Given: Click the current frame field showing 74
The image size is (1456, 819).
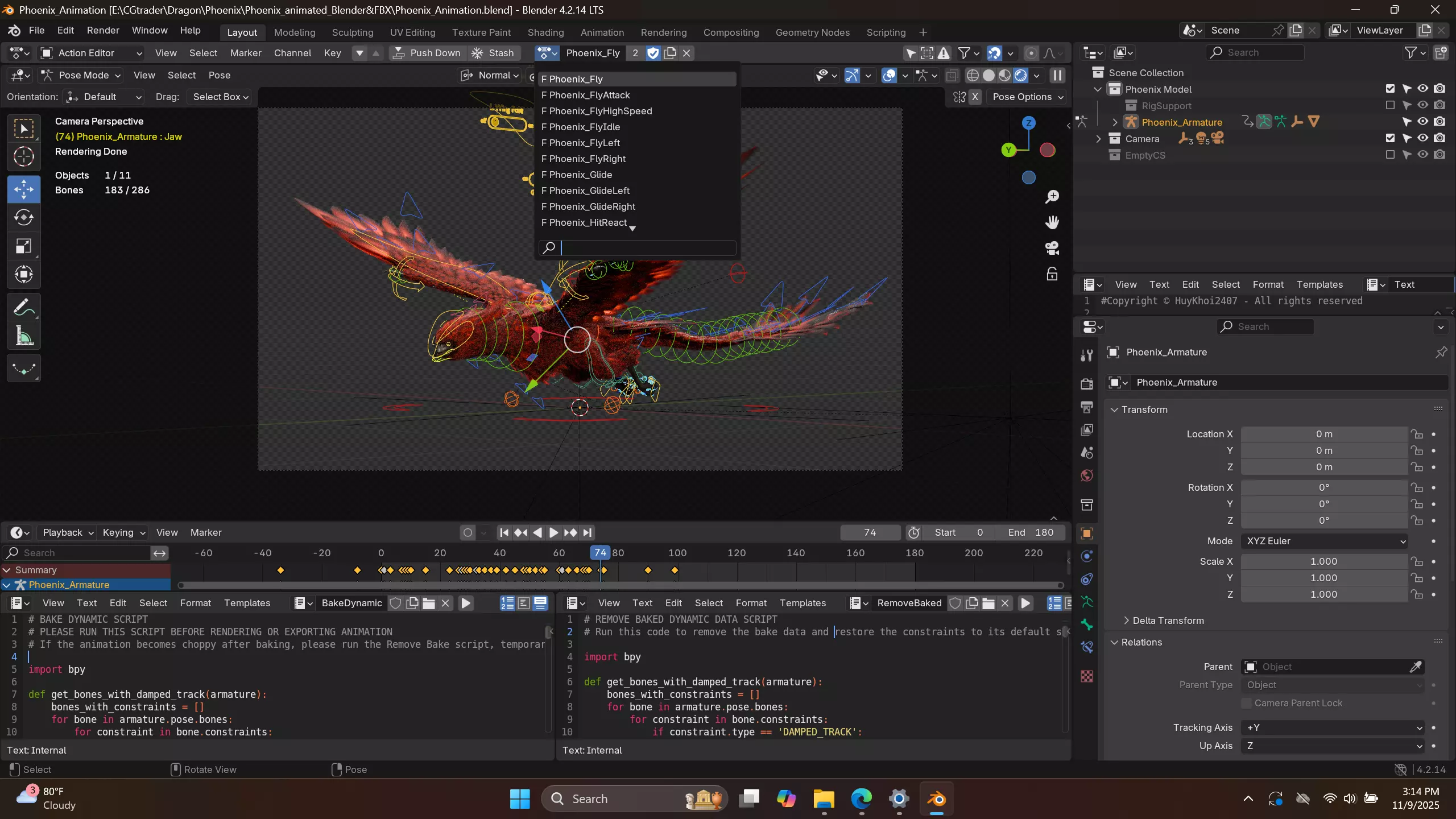Looking at the screenshot, I should coord(870,532).
